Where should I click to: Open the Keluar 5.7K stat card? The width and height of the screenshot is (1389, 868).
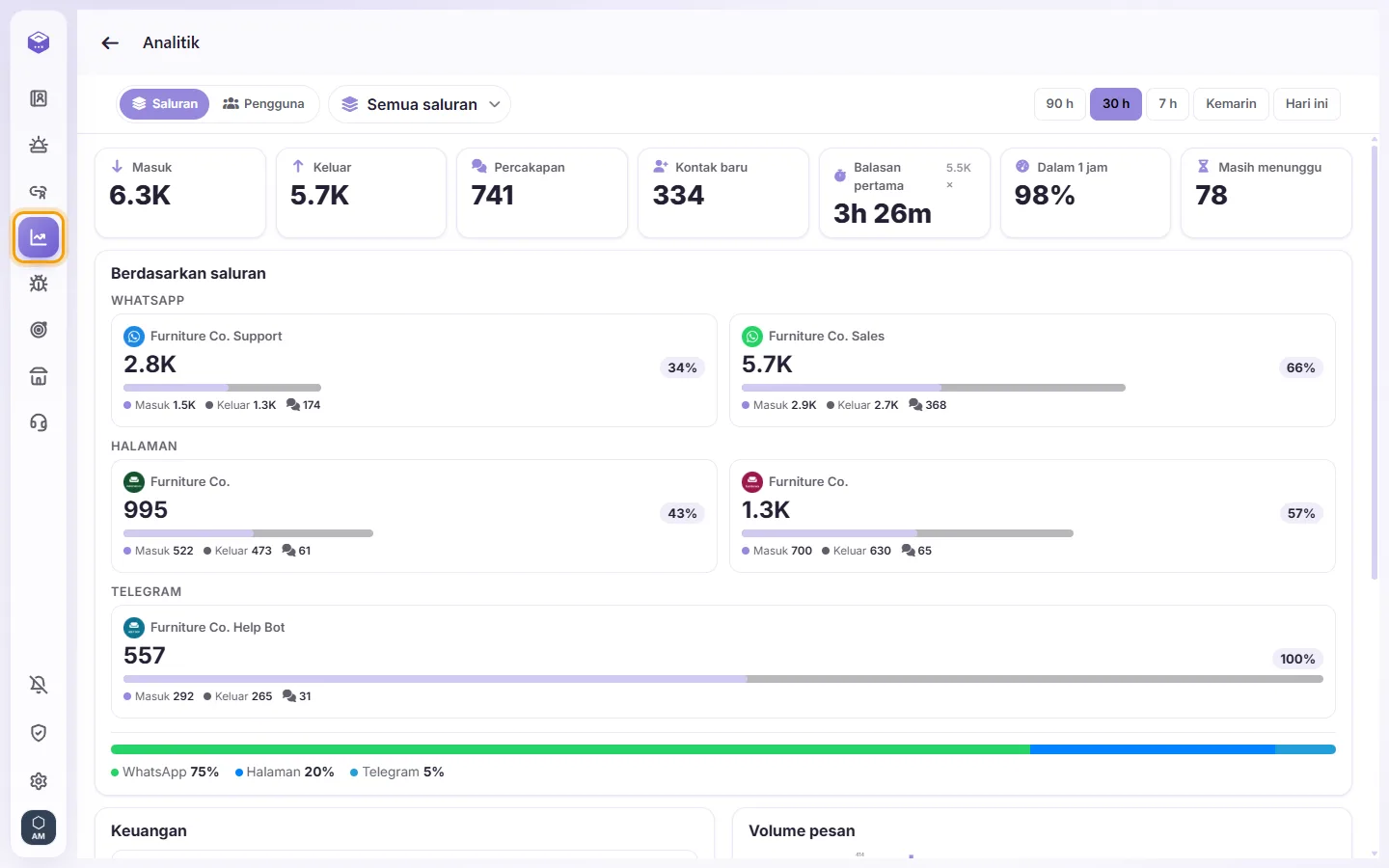coord(361,193)
